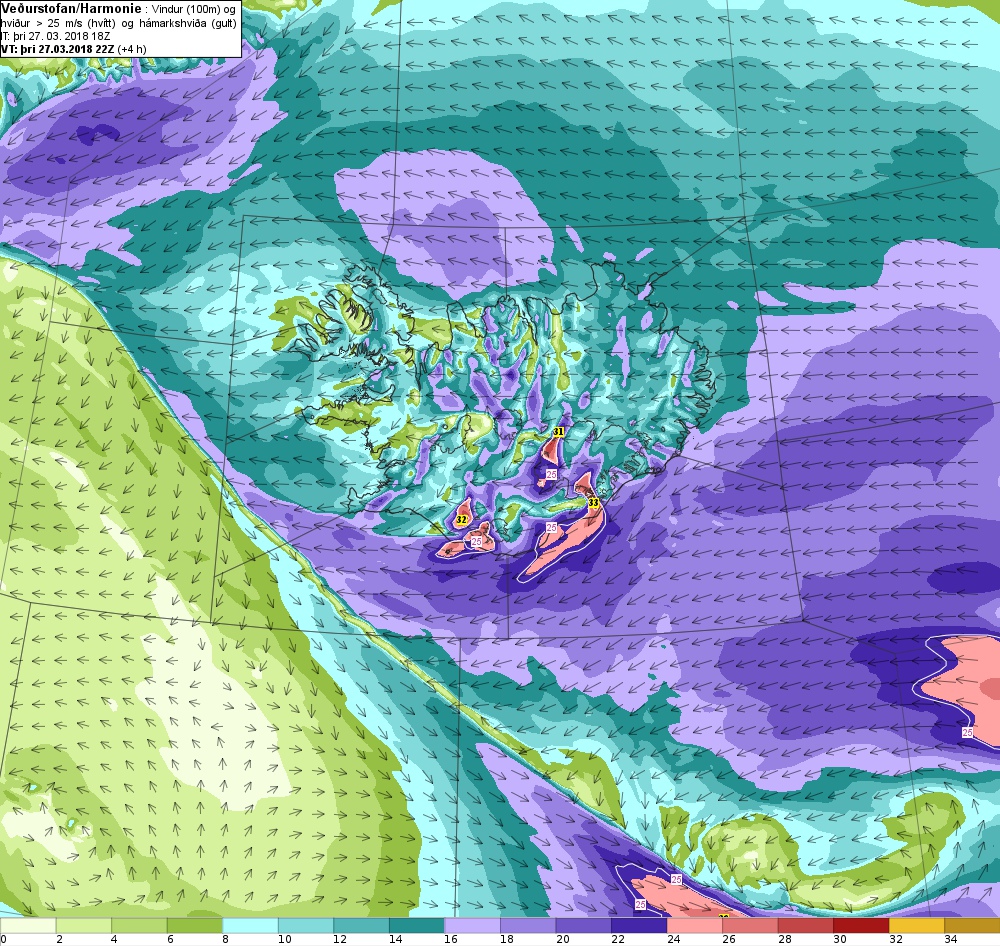Click the legend scale number '8'

coord(226,938)
